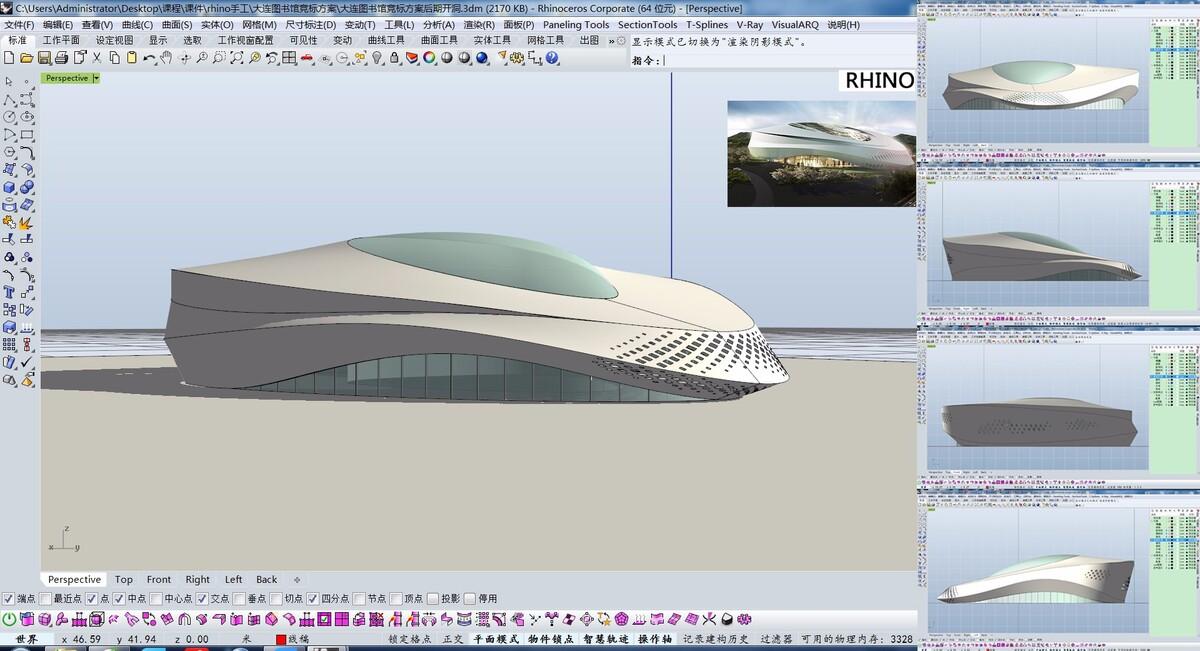Click the blue render sphere icon
Screen dimensions: 1200x651
click(x=482, y=58)
